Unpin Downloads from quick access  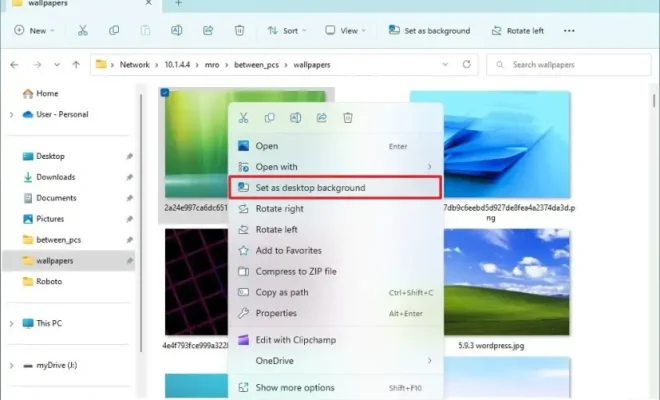(130, 177)
